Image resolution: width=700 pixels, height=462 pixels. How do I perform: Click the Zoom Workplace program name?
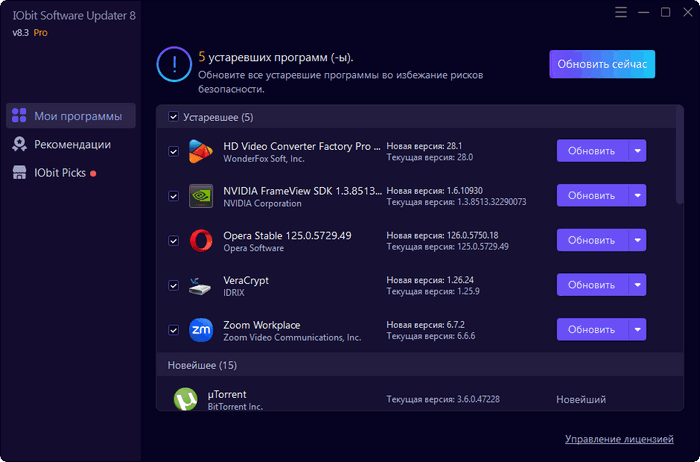coord(262,325)
